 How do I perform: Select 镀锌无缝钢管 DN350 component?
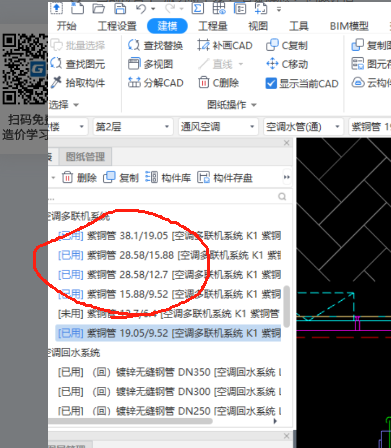pyautogui.click(x=169, y=372)
